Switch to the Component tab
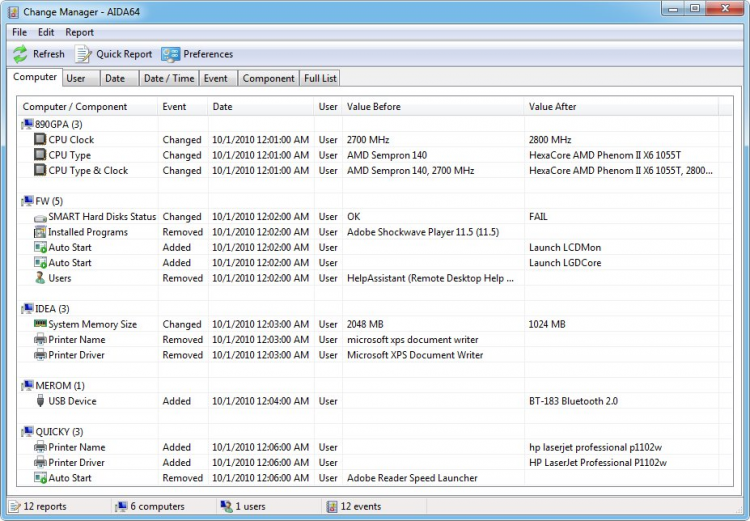 (x=268, y=78)
